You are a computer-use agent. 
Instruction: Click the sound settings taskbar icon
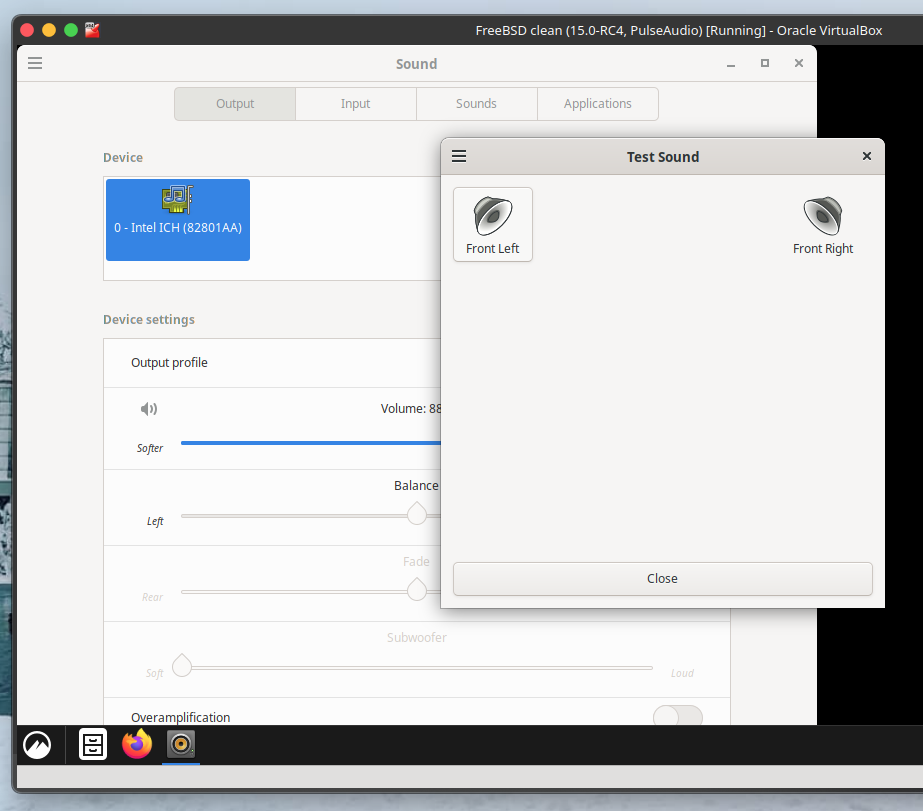tap(181, 744)
